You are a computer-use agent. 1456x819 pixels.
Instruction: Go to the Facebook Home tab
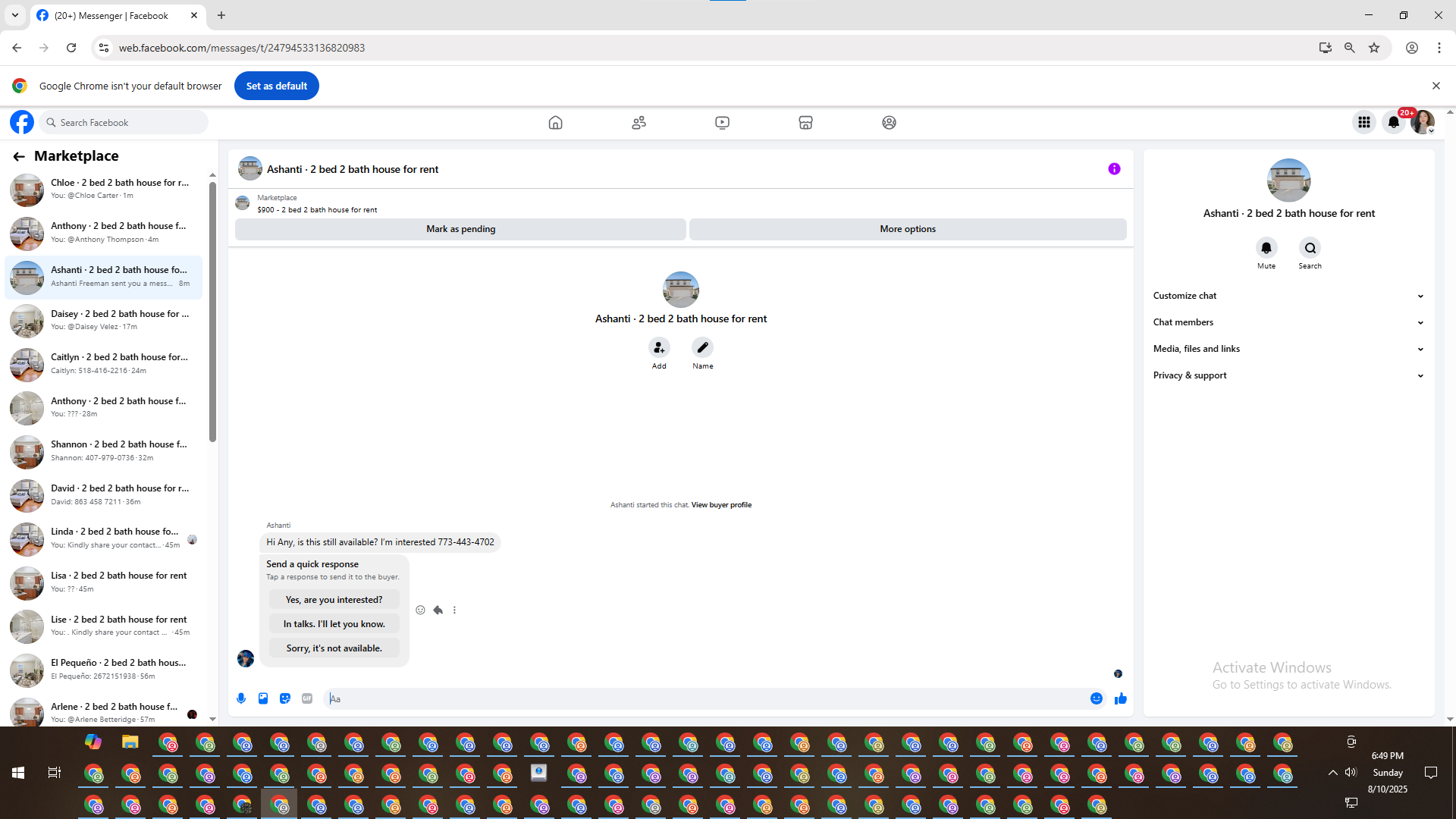click(x=555, y=123)
